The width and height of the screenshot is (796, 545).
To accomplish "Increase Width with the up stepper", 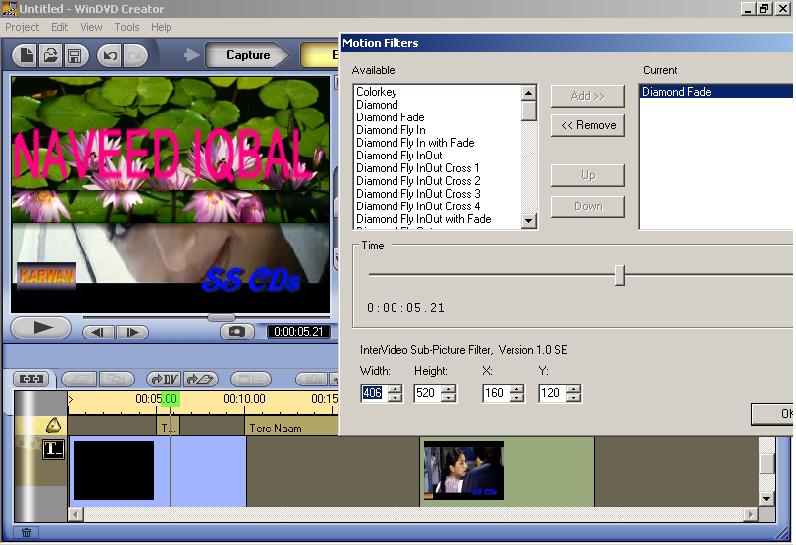I will coord(395,389).
